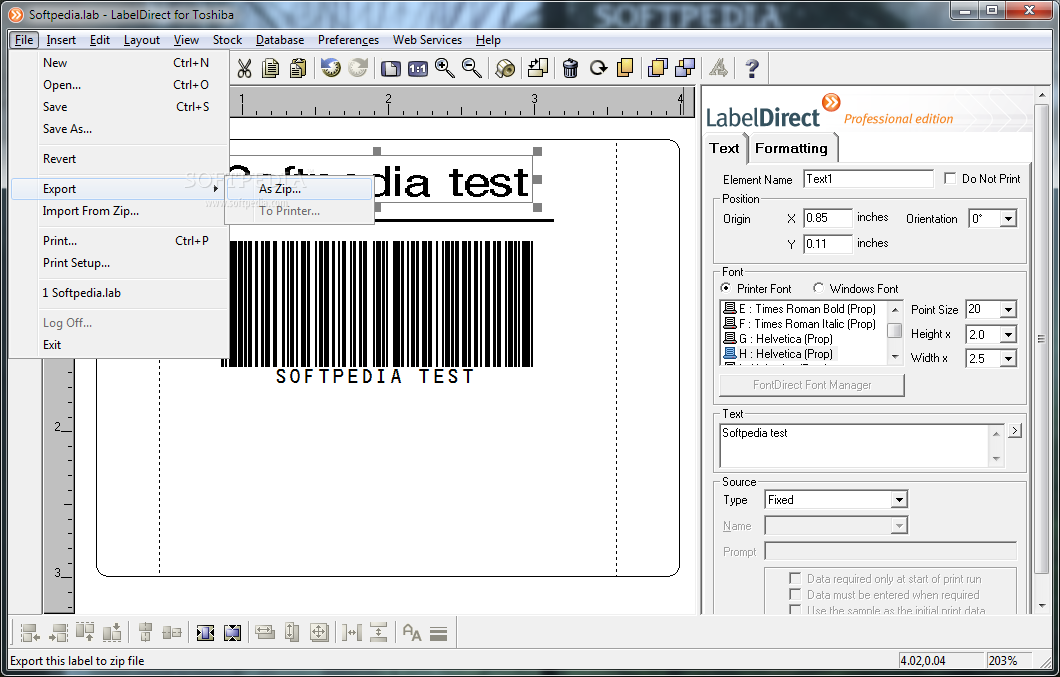Click the 1:1 actual size icon

418,68
